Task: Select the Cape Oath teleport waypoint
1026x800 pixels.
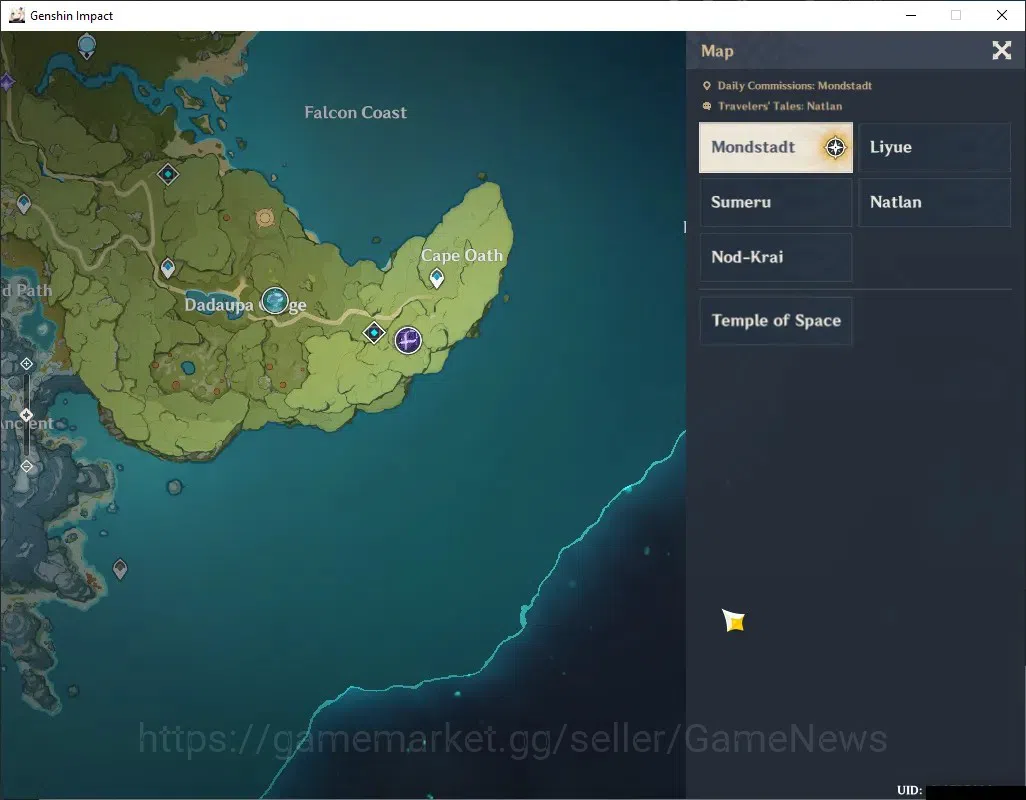Action: [436, 278]
